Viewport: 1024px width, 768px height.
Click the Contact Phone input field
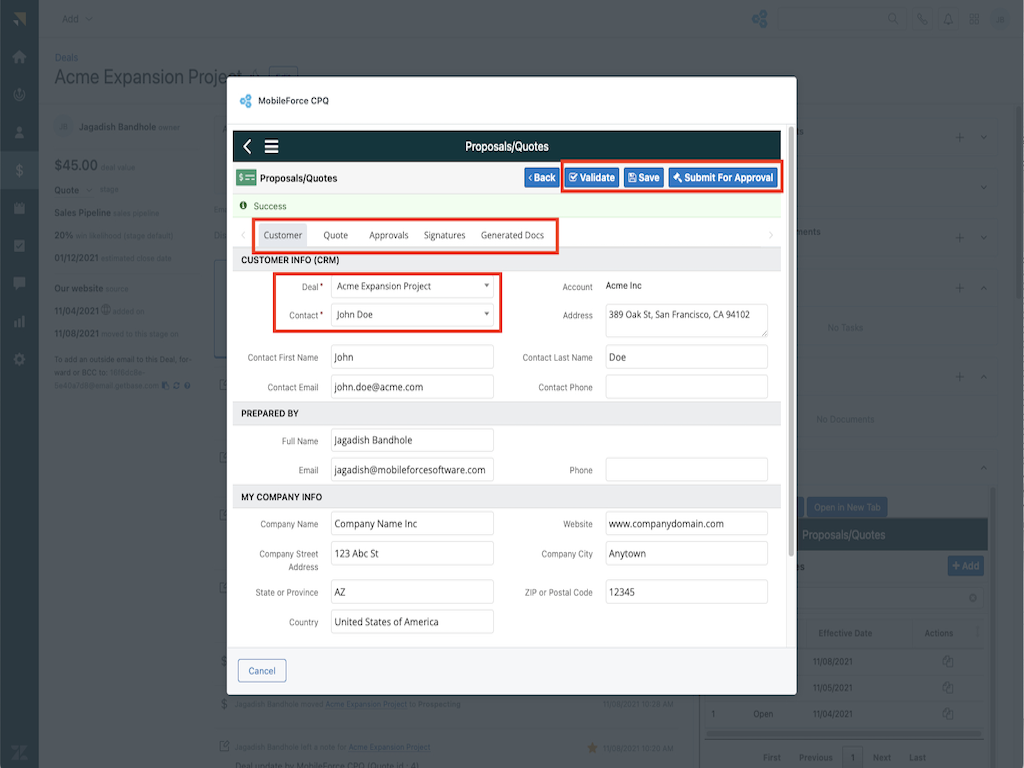(x=686, y=387)
